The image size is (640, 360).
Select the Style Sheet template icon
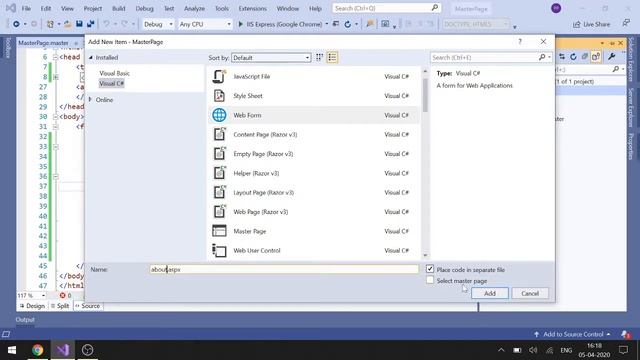[x=219, y=96]
